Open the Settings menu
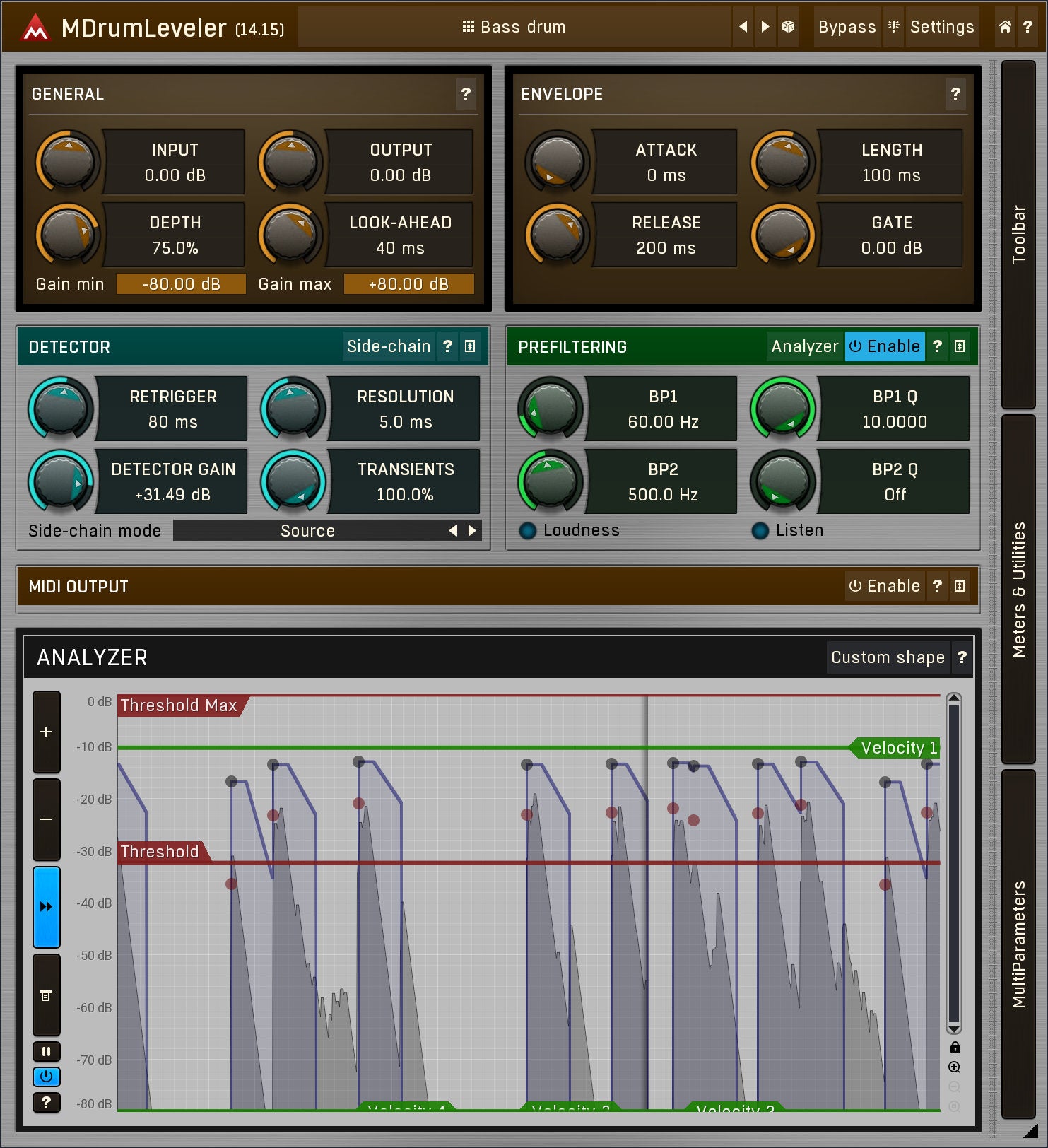 (x=941, y=27)
